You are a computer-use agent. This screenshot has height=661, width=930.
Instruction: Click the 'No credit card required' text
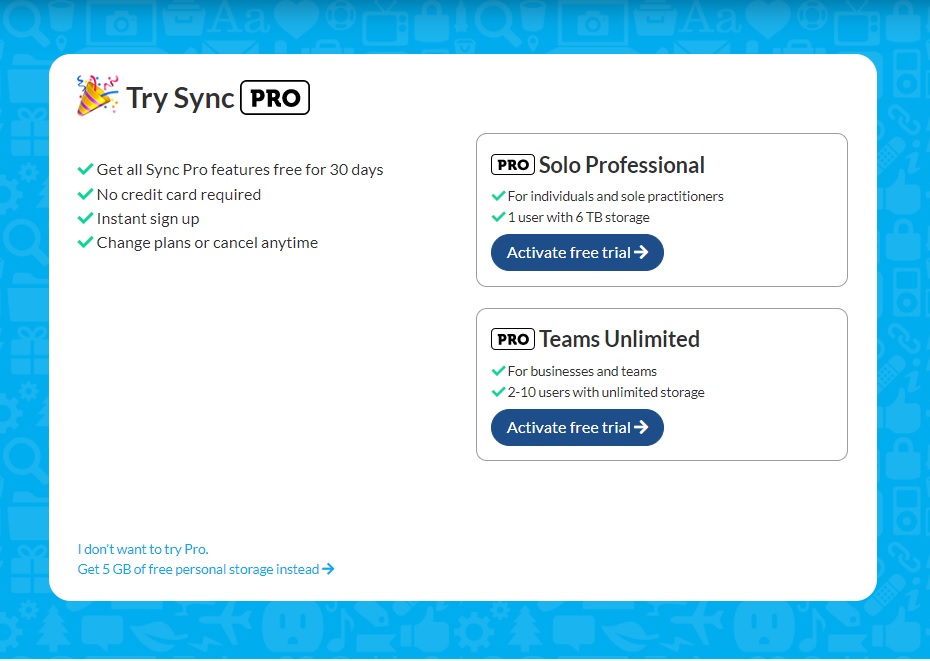(x=179, y=195)
